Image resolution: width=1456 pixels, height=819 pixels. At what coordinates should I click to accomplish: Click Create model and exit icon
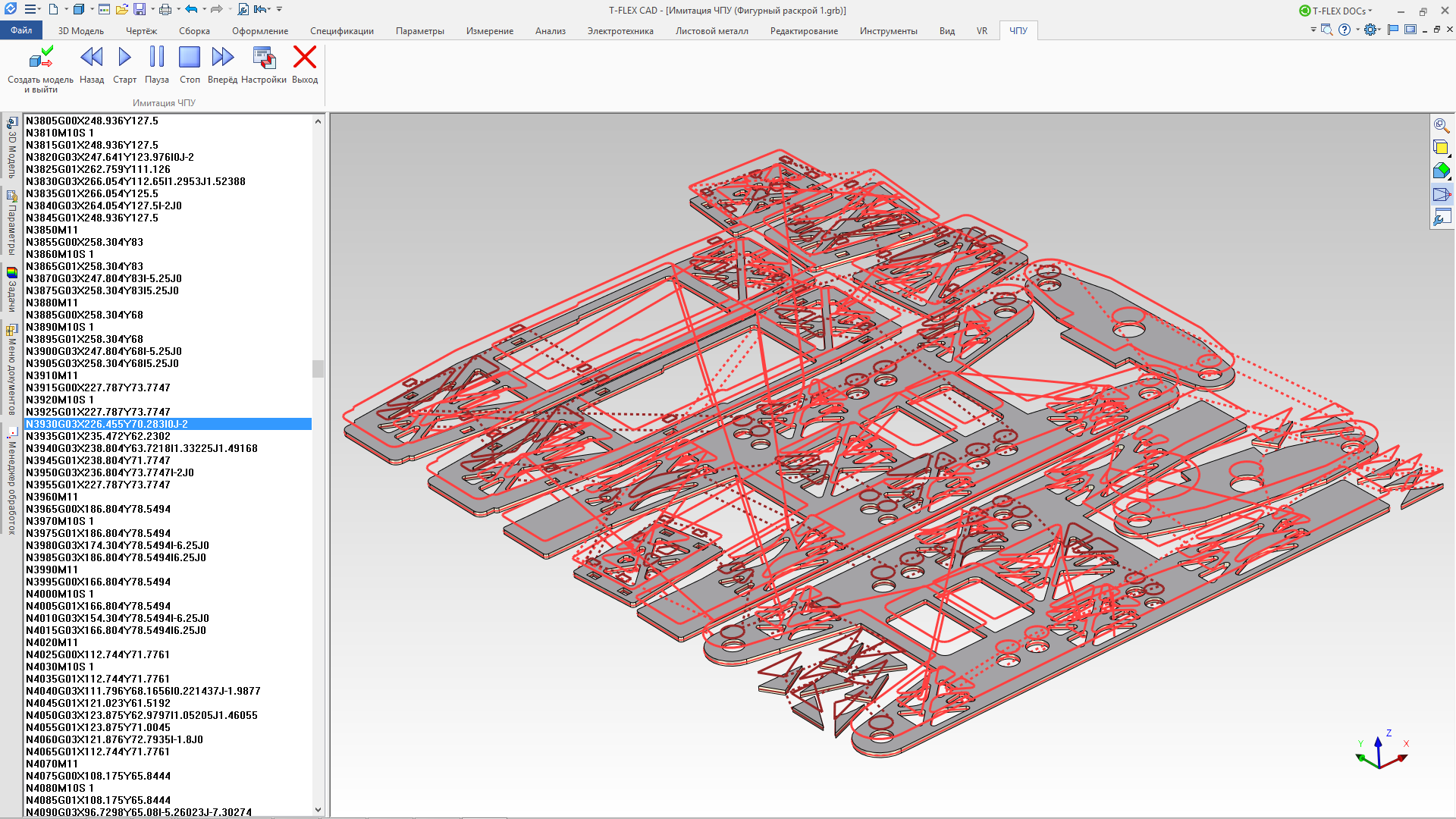click(x=41, y=57)
